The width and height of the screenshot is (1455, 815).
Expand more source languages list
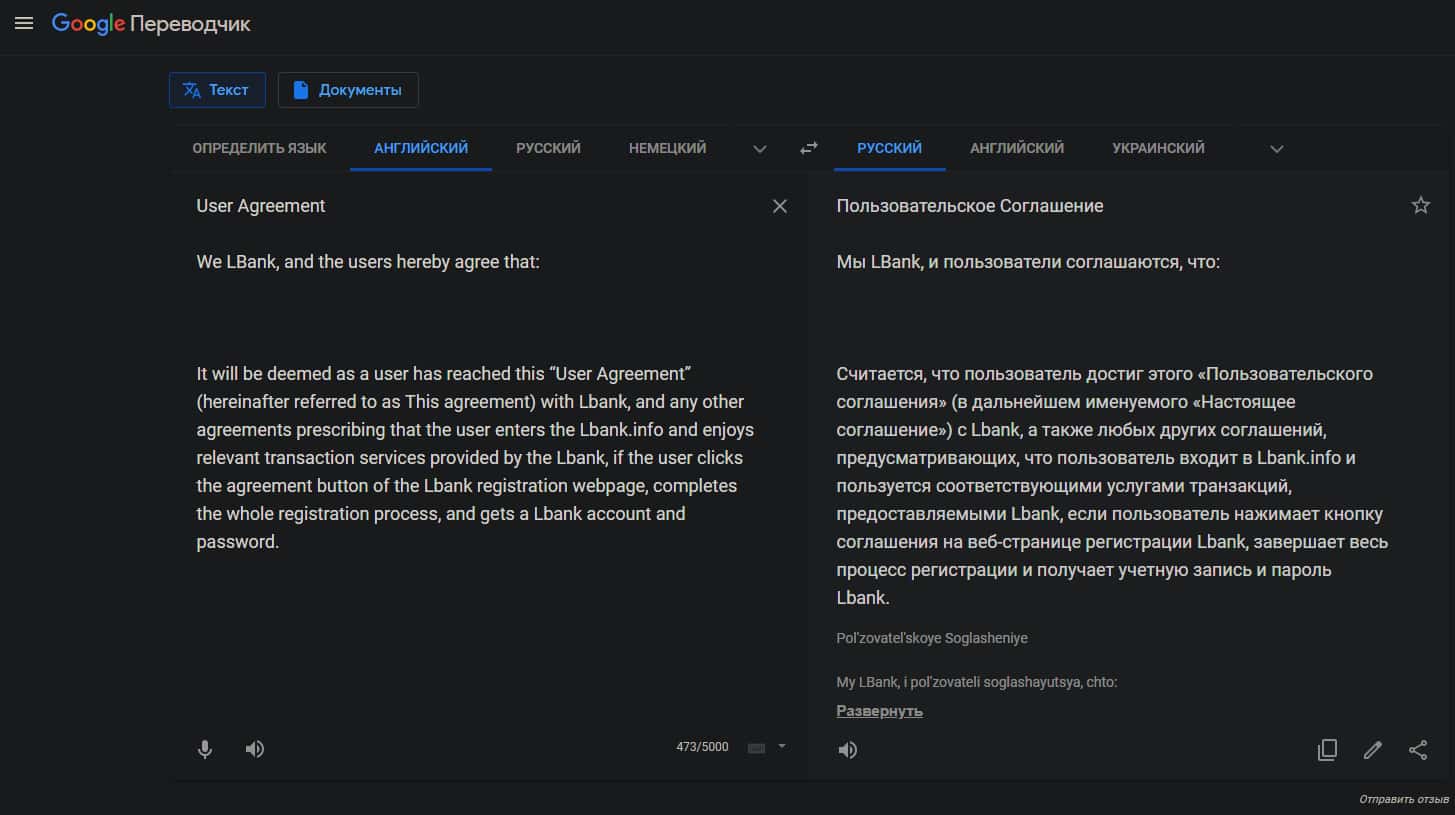tap(760, 149)
